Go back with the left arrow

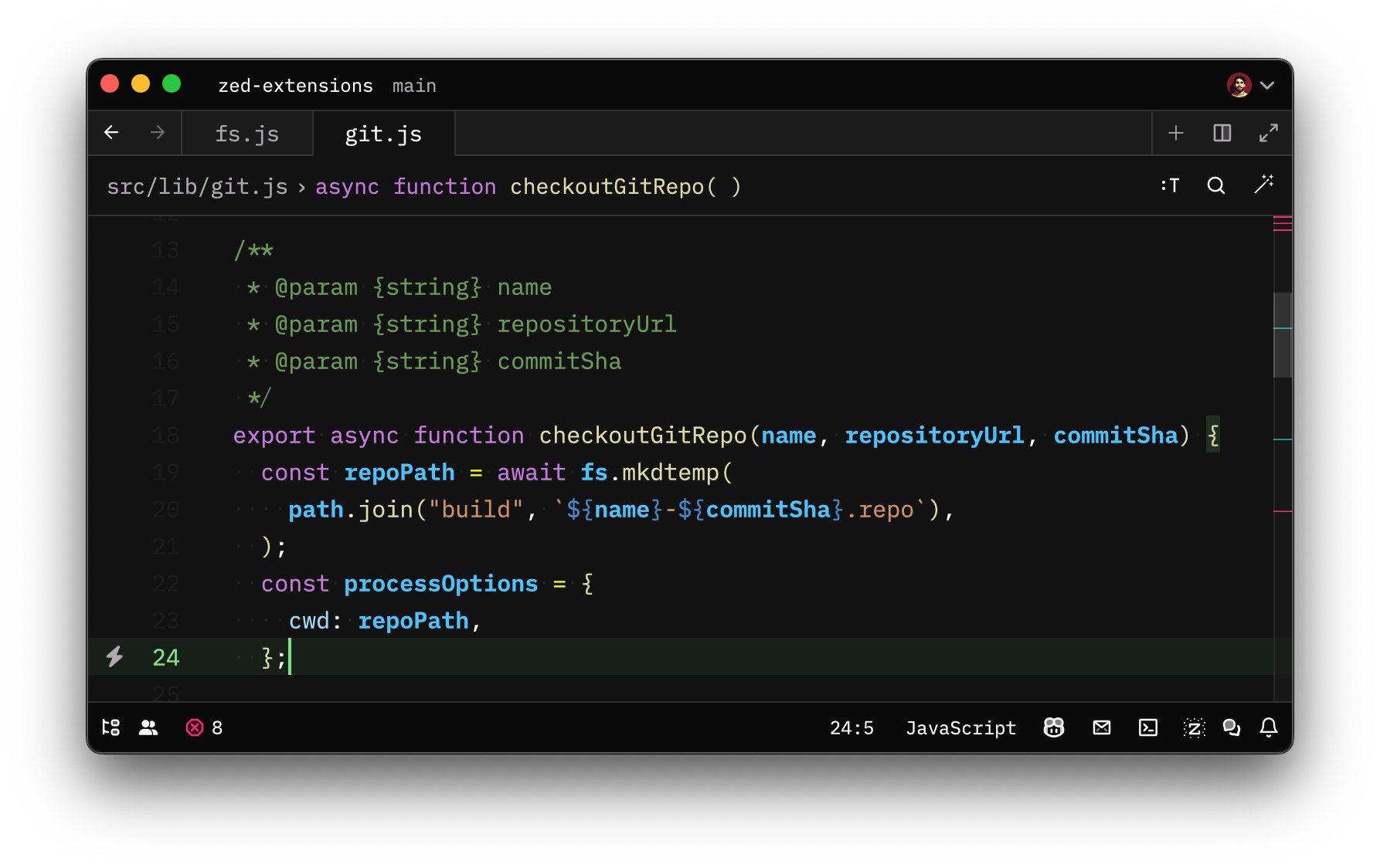[x=111, y=133]
